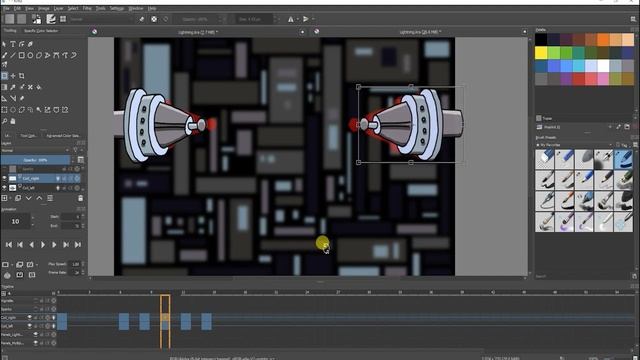Switch to Advanced Color Selector tab
Viewport: 640px width, 360px height.
click(x=62, y=136)
